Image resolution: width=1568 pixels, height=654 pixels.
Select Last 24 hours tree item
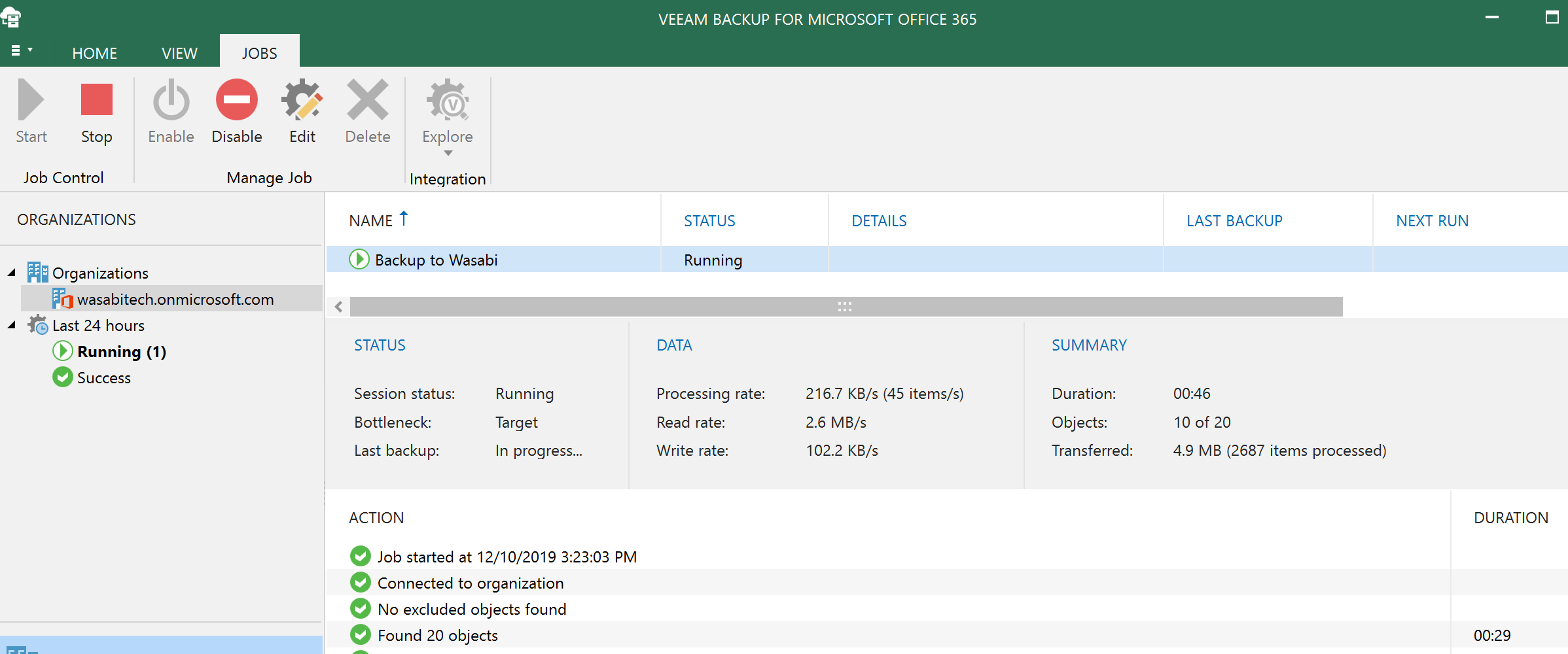click(98, 325)
